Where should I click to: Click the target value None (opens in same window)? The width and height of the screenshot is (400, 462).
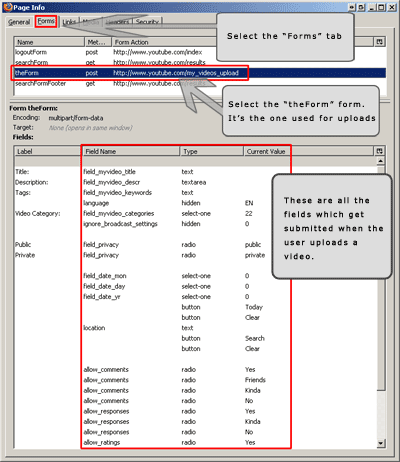[90, 128]
